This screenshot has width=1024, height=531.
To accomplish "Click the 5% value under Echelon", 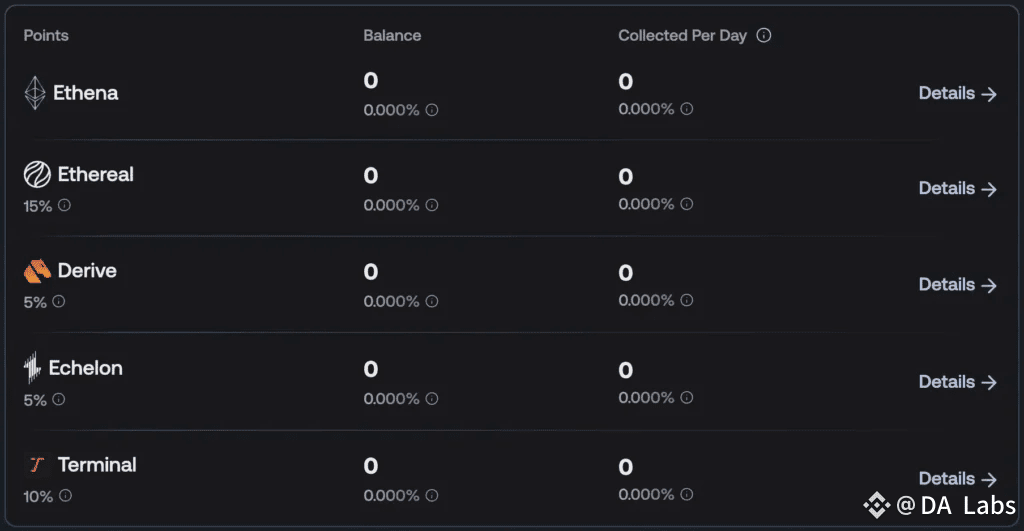I will 35,400.
